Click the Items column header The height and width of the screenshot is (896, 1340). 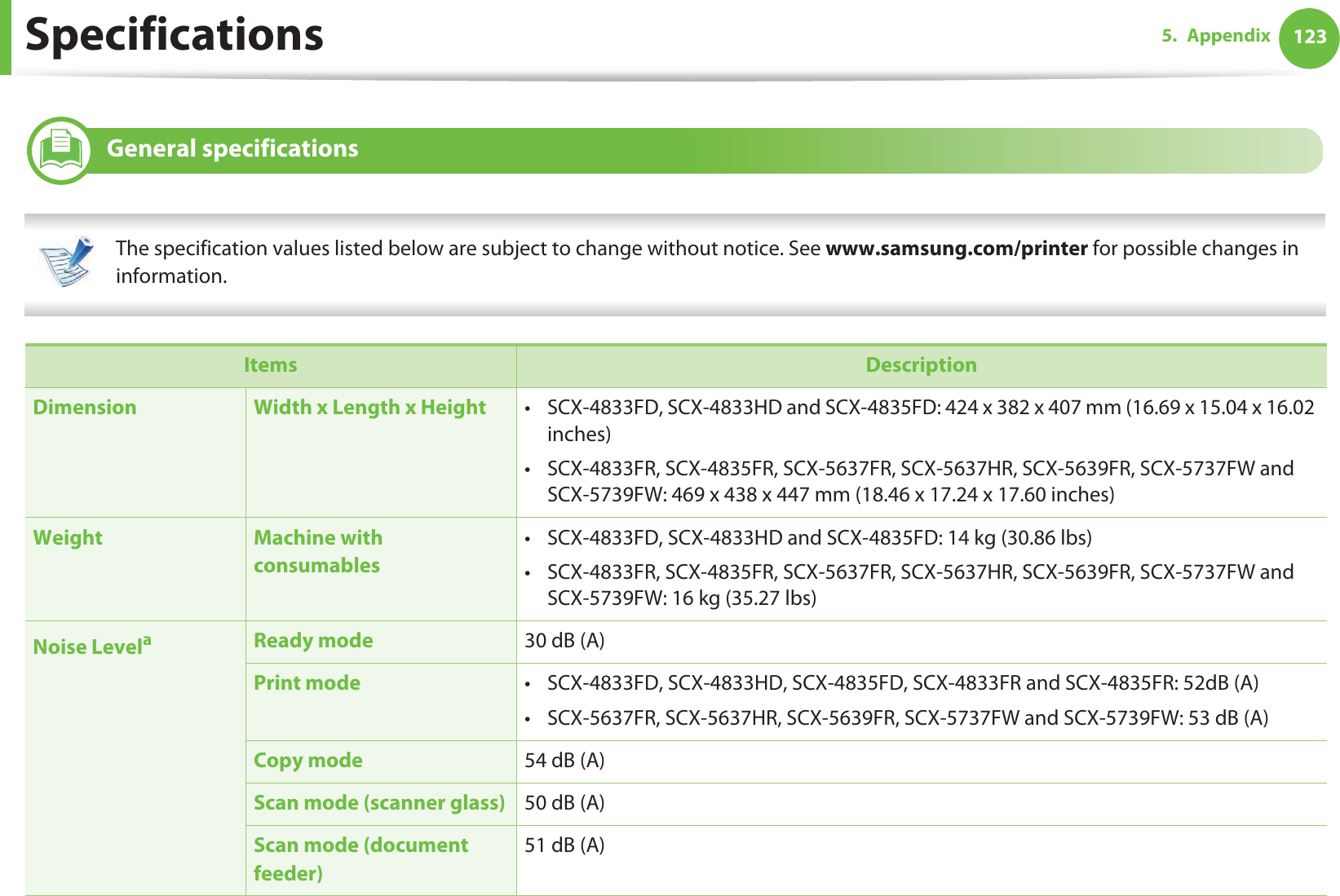click(270, 365)
